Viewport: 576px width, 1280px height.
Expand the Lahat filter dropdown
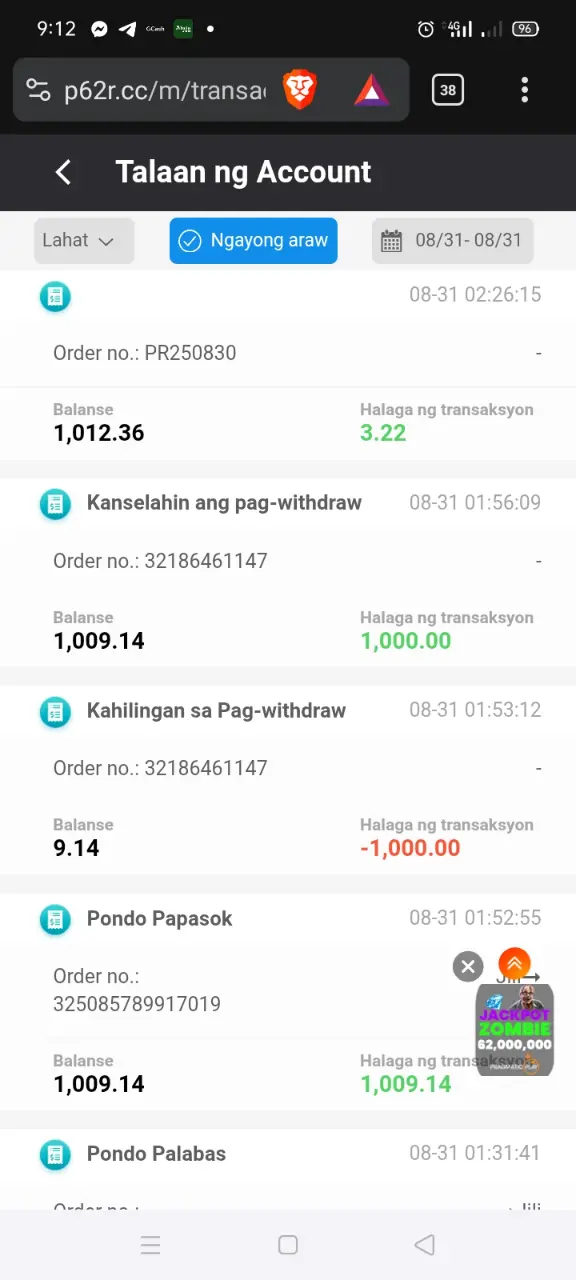click(84, 241)
